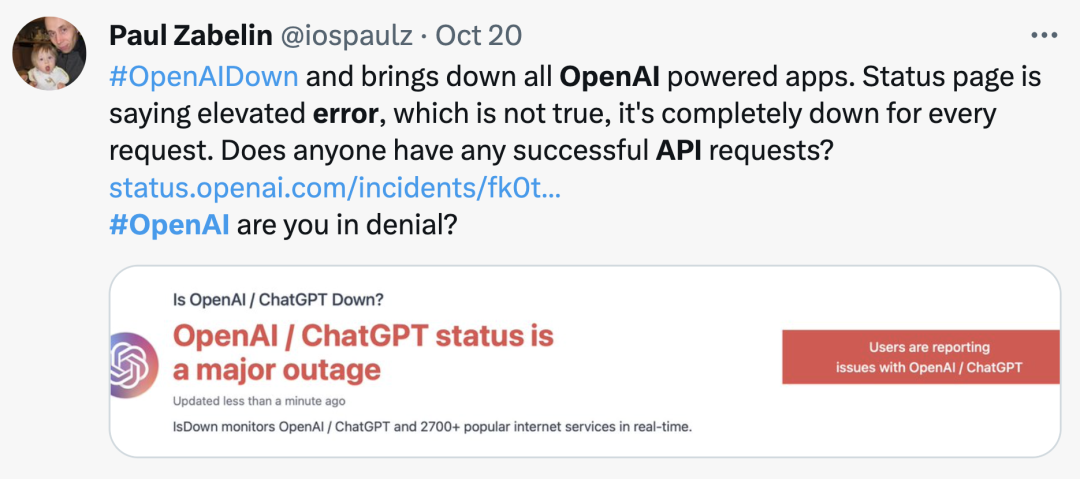Click the Paul Zabelin display name
The height and width of the screenshot is (479, 1080).
point(191,35)
